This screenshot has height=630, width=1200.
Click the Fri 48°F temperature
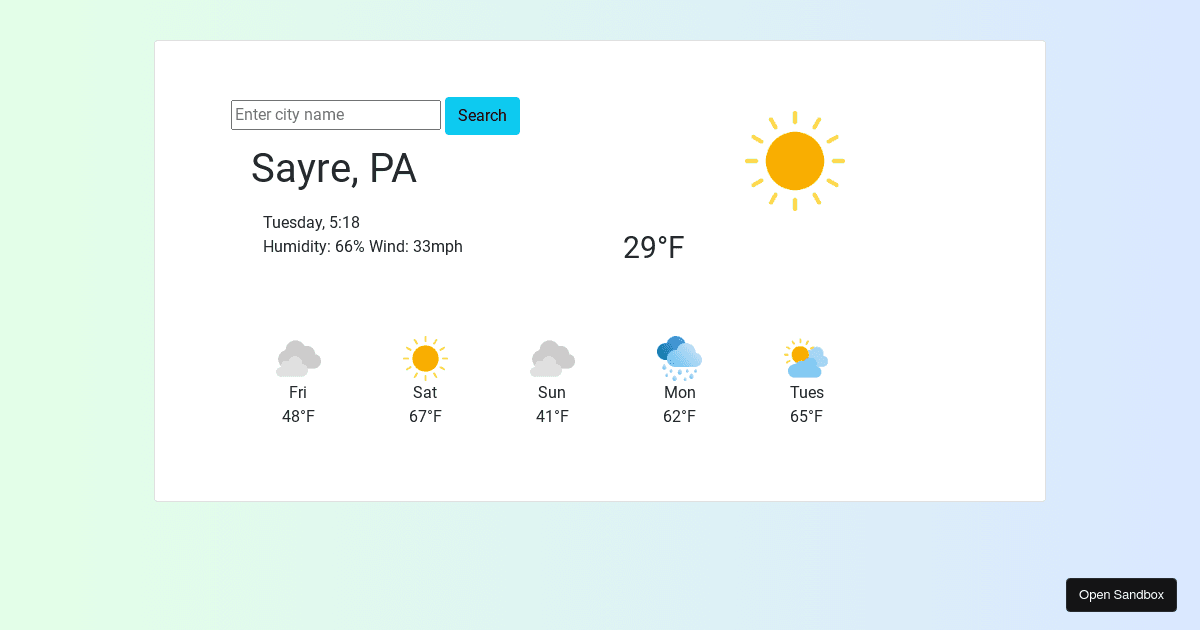point(298,416)
